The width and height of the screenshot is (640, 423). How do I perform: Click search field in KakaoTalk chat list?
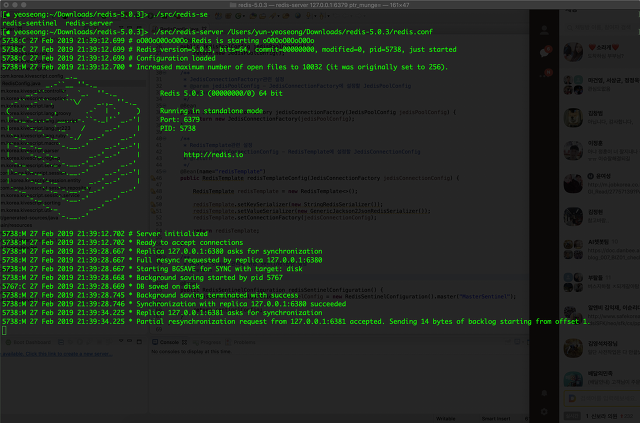pos(602,27)
